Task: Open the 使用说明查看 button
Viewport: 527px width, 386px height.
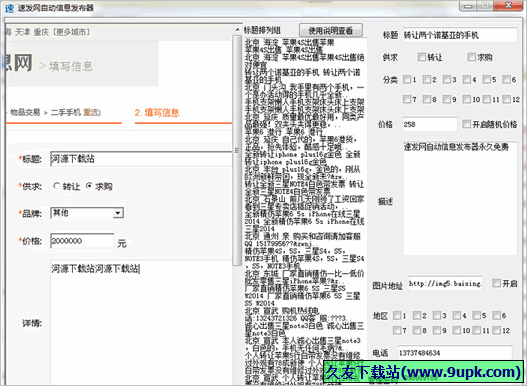Action: pos(331,31)
